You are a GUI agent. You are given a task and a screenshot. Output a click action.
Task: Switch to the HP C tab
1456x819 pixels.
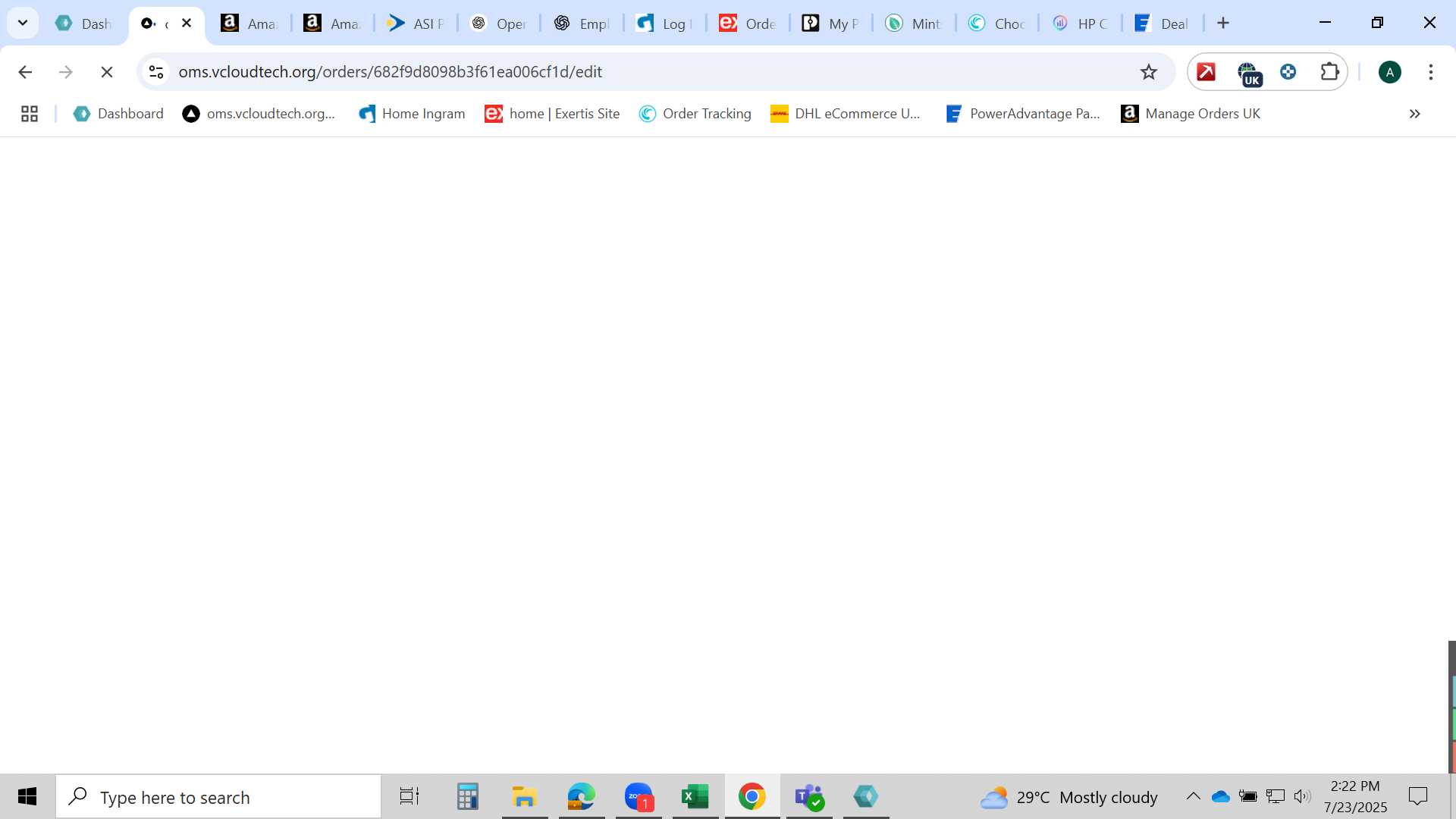[x=1080, y=24]
